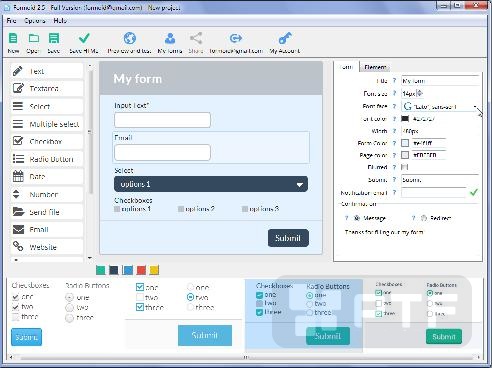The height and width of the screenshot is (368, 492).
Task: Click the Title input field
Action: click(440, 81)
